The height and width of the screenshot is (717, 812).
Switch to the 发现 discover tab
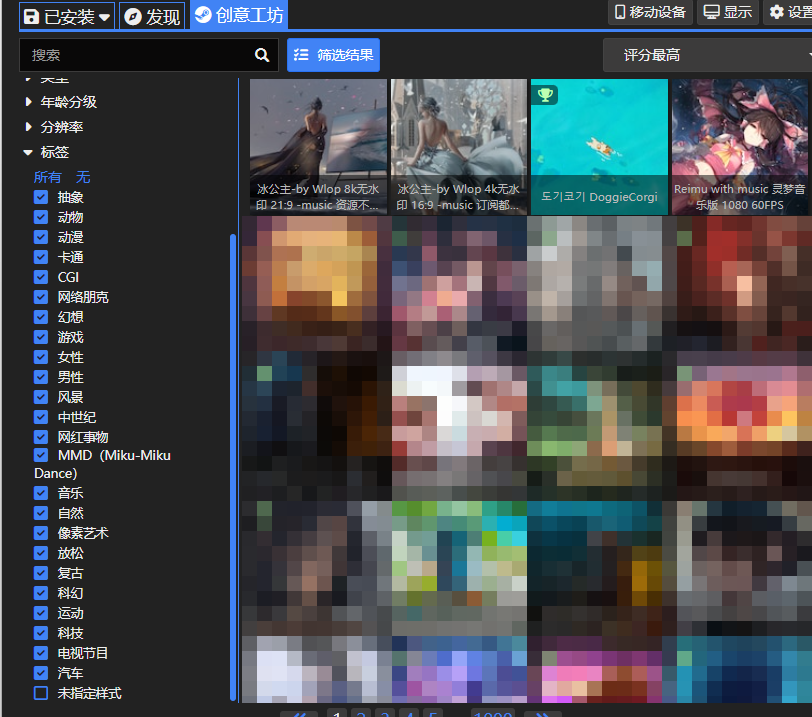coord(152,16)
